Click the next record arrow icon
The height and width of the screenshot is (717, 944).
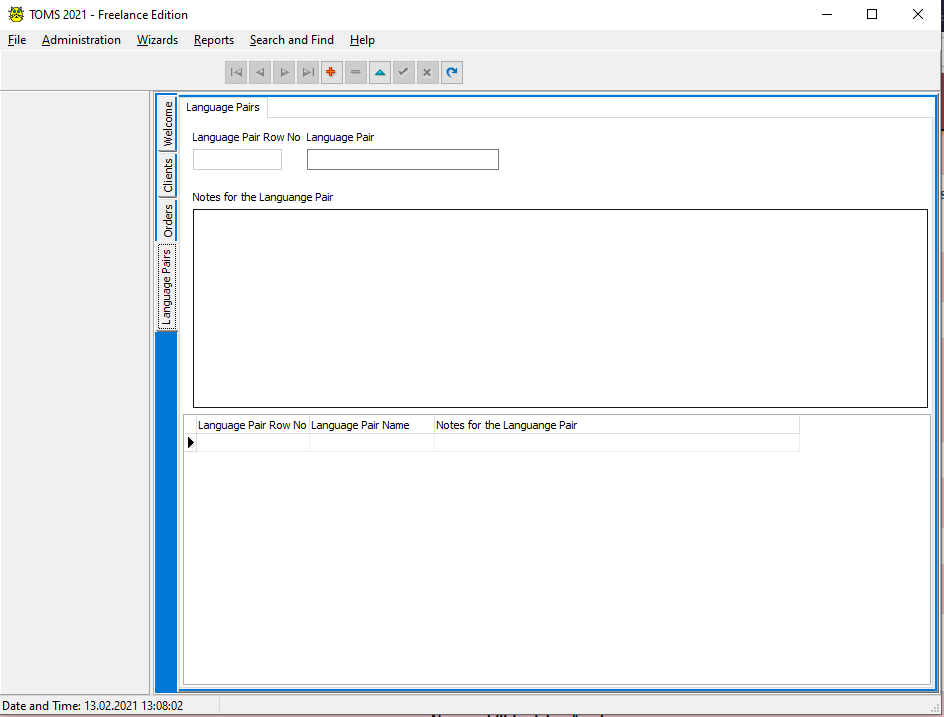(284, 72)
